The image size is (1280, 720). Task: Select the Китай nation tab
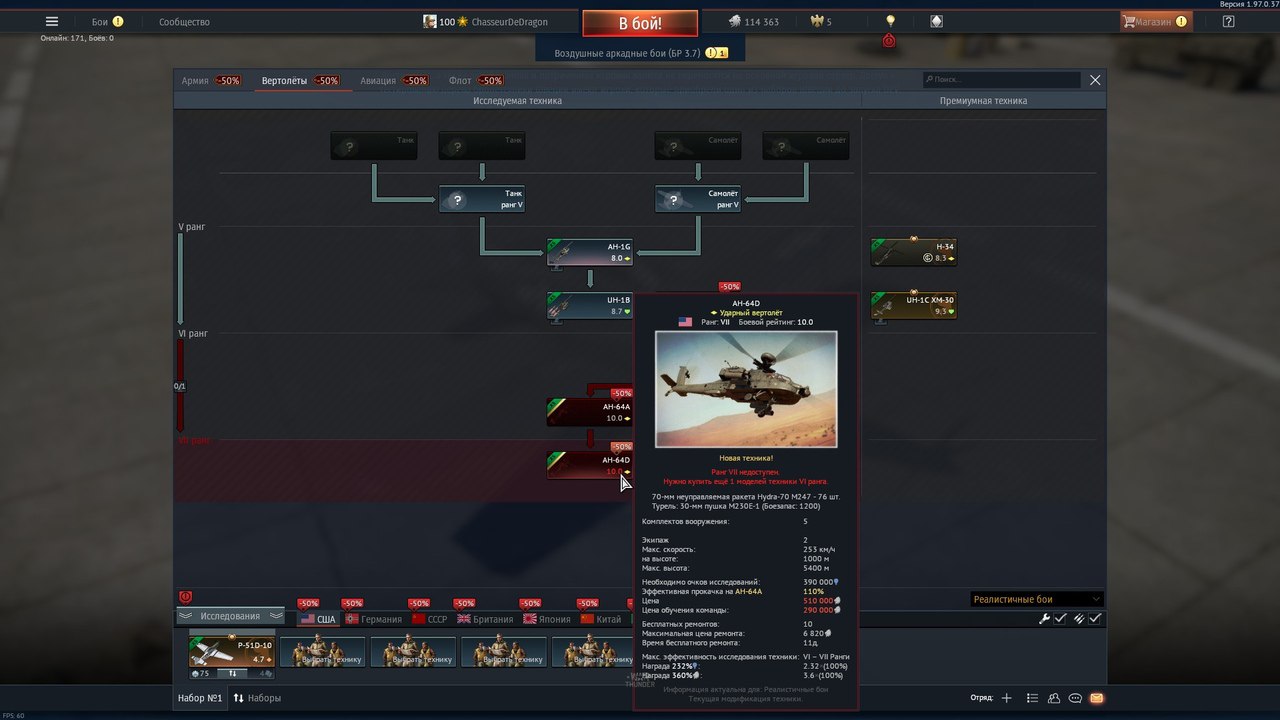click(x=601, y=619)
